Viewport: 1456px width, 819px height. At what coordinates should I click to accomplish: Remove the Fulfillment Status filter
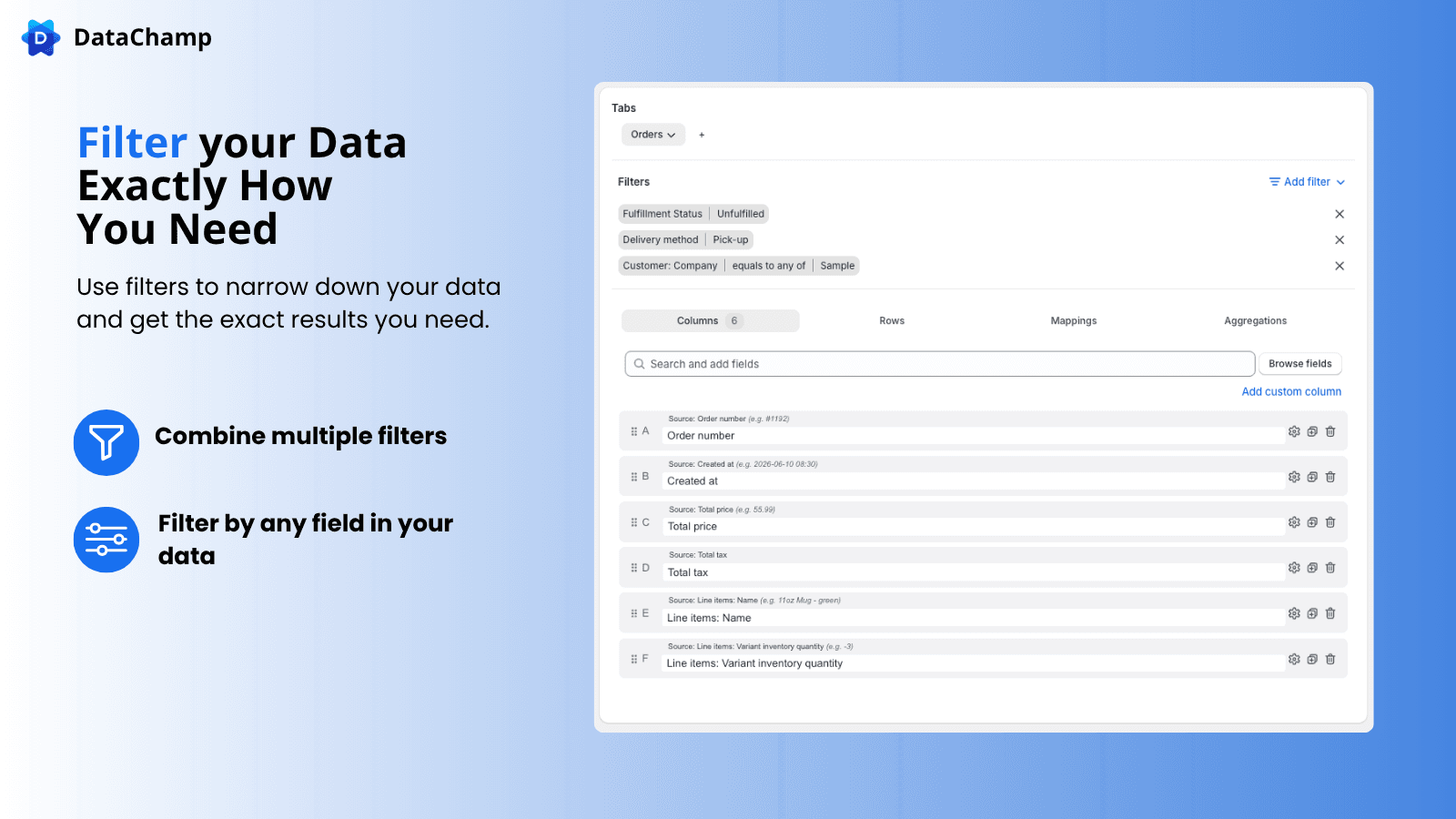1340,214
